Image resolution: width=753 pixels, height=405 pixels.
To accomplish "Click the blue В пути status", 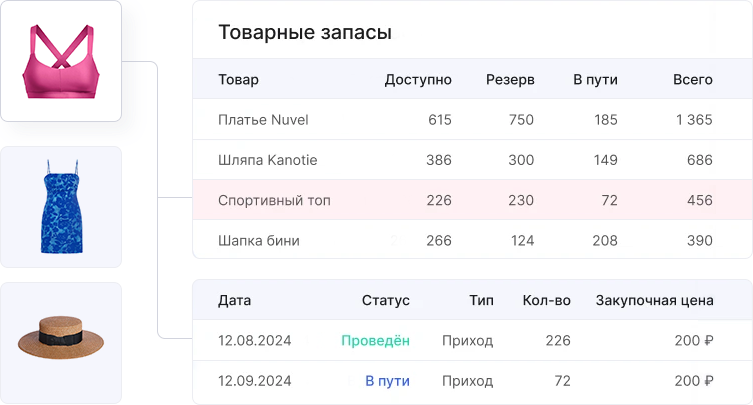I will tap(387, 381).
